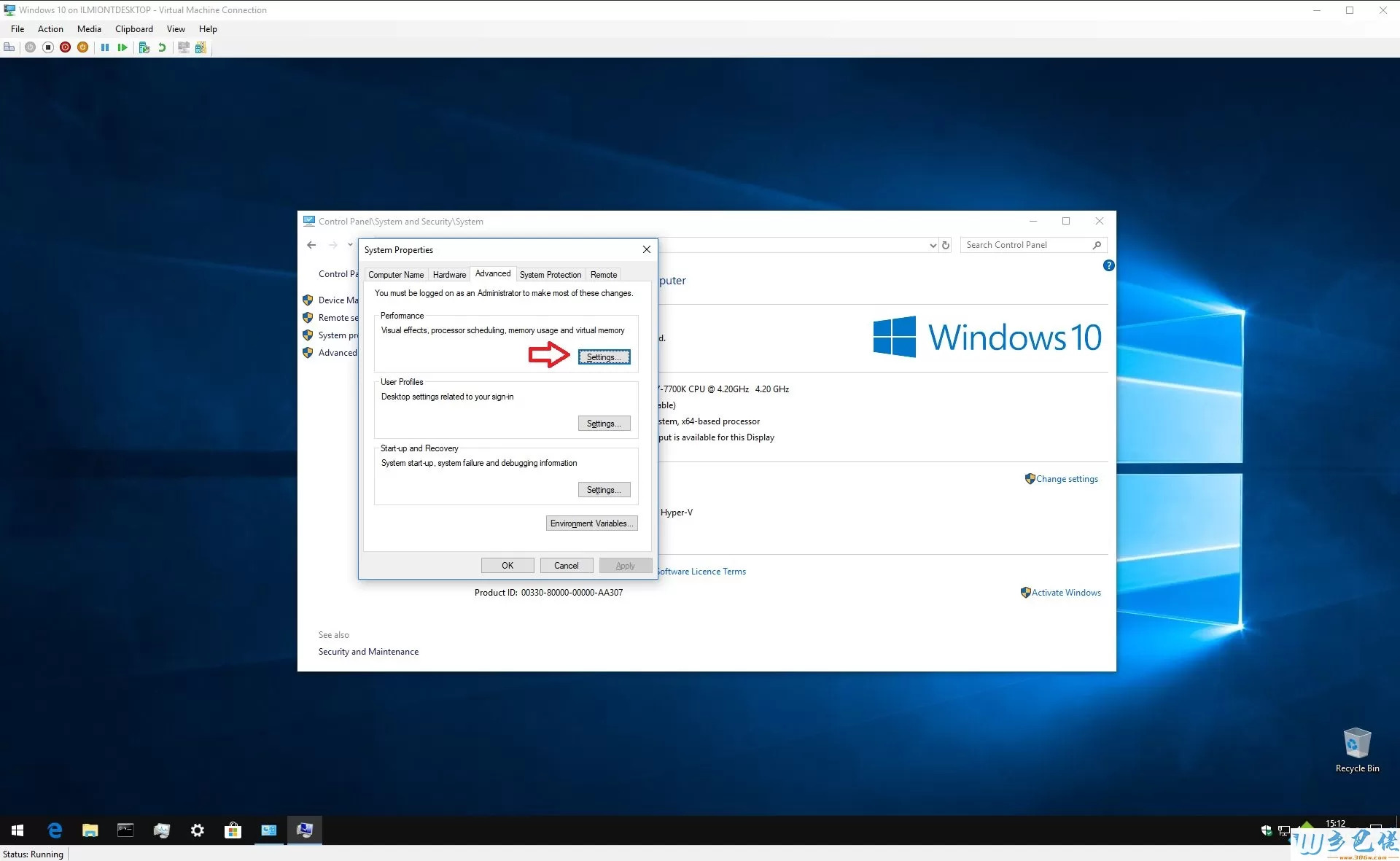
Task: Turn off the VM with the stop icon
Action: (48, 47)
